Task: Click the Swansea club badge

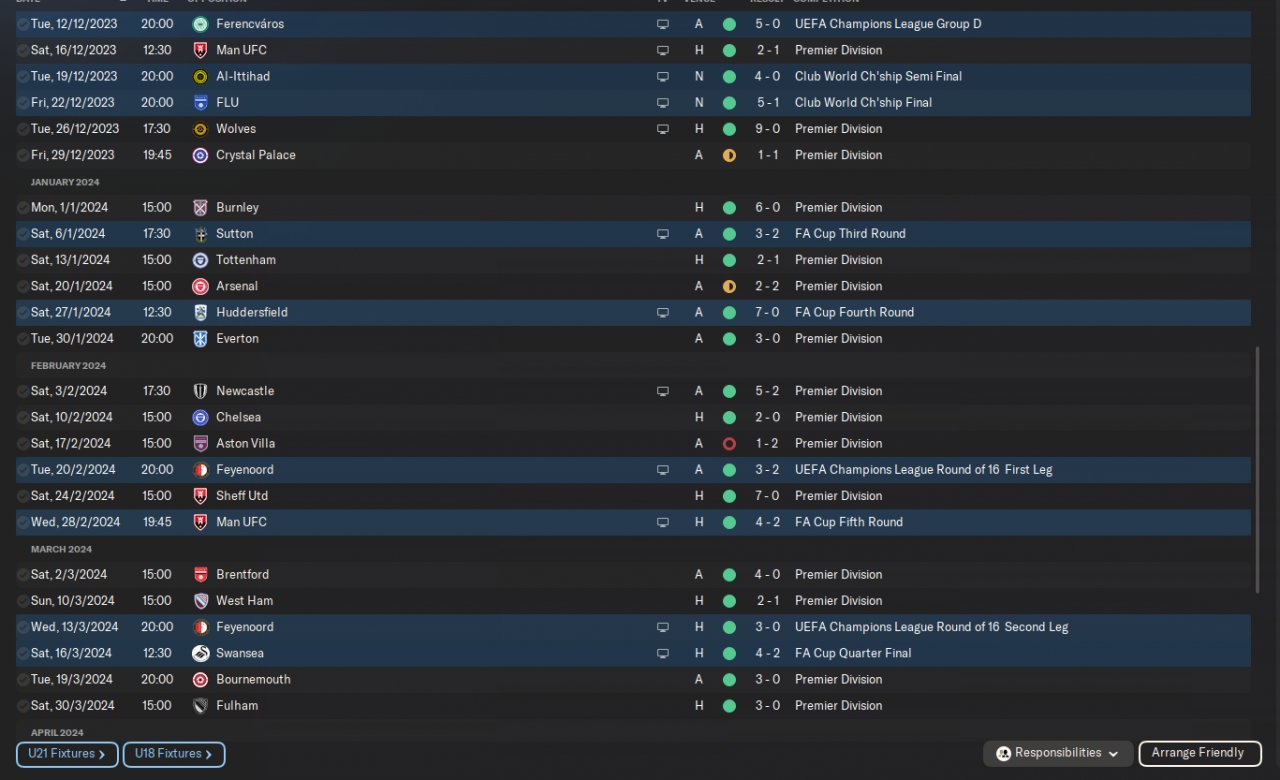Action: (x=200, y=653)
